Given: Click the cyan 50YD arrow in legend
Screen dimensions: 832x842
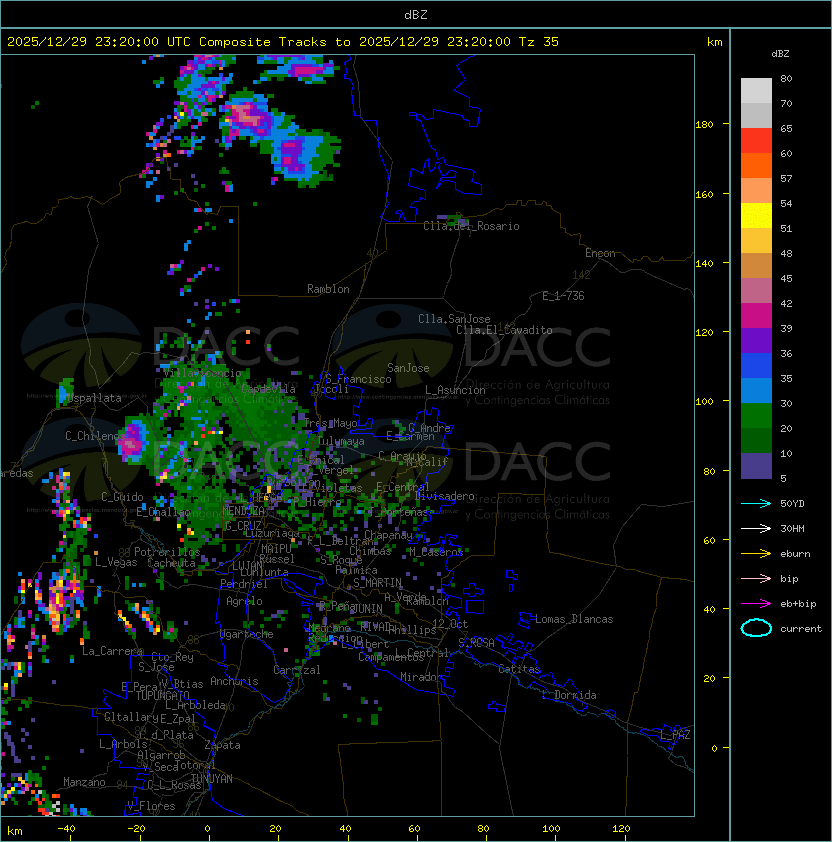Looking at the screenshot, I should [756, 504].
